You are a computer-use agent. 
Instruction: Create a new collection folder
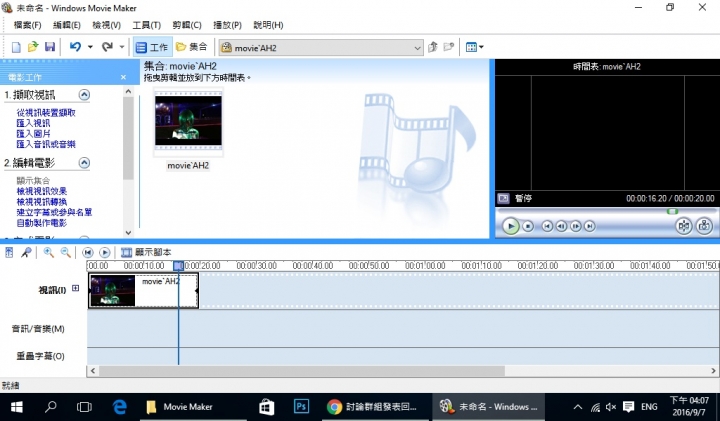click(x=449, y=47)
